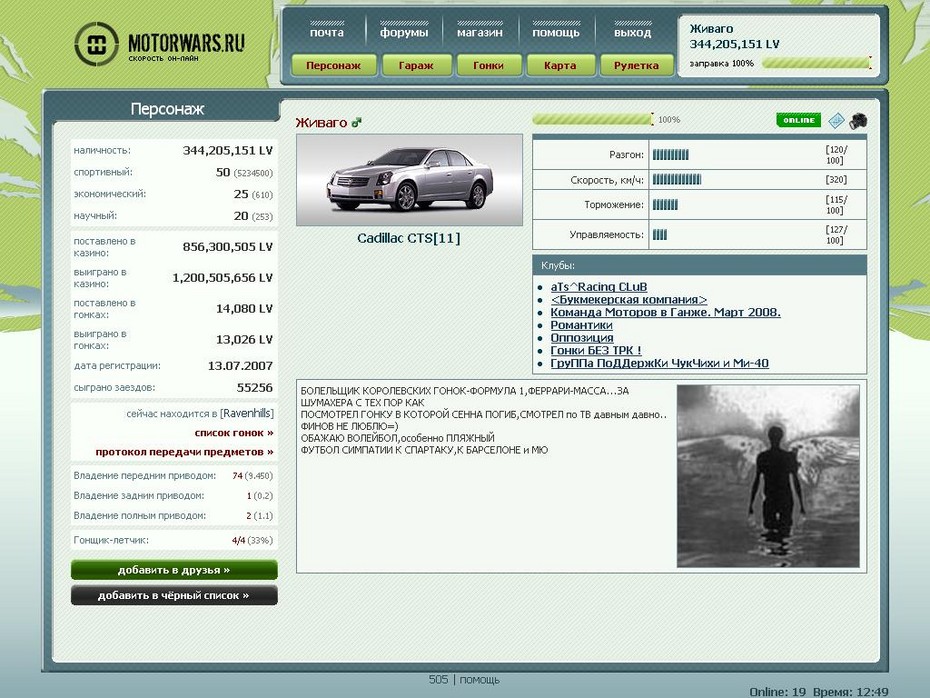
Task: Click the Живаго profile name heading
Action: pos(321,123)
